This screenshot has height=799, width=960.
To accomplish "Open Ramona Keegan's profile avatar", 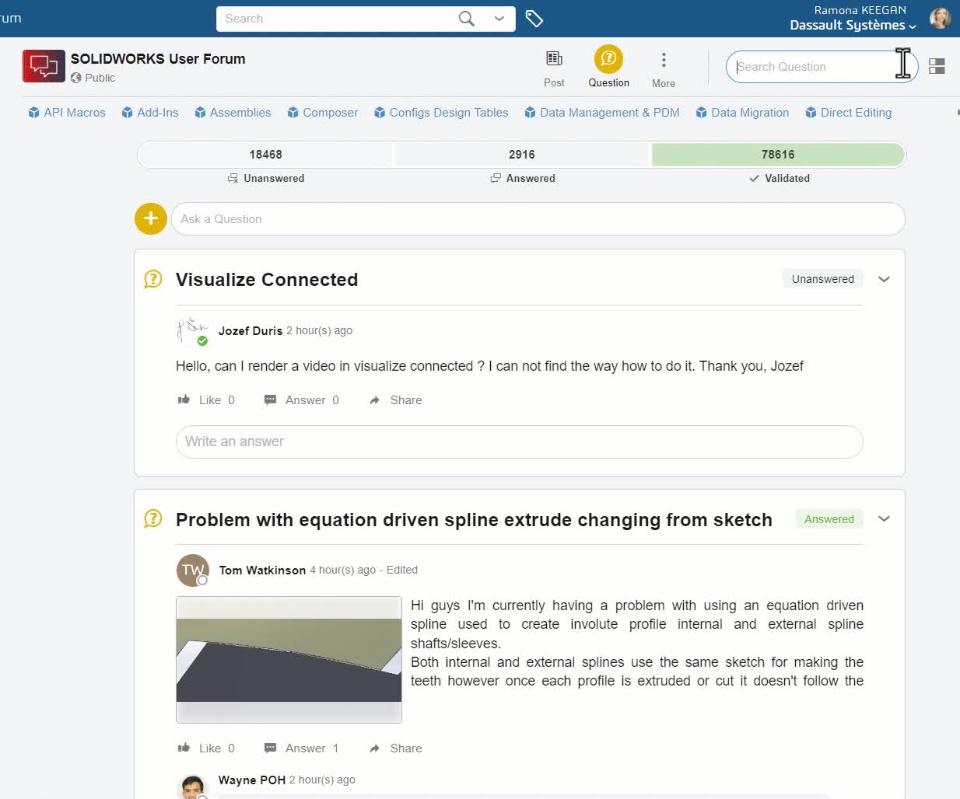I will pyautogui.click(x=940, y=18).
